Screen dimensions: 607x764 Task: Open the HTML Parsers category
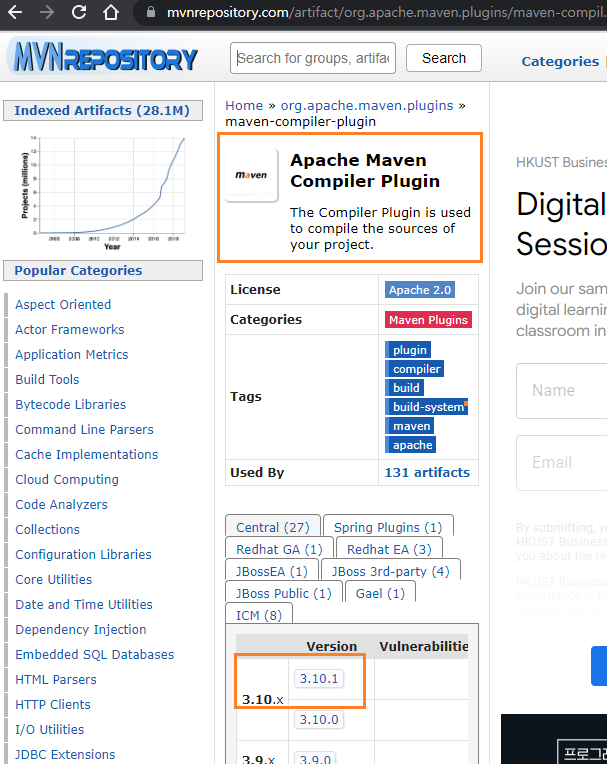56,679
